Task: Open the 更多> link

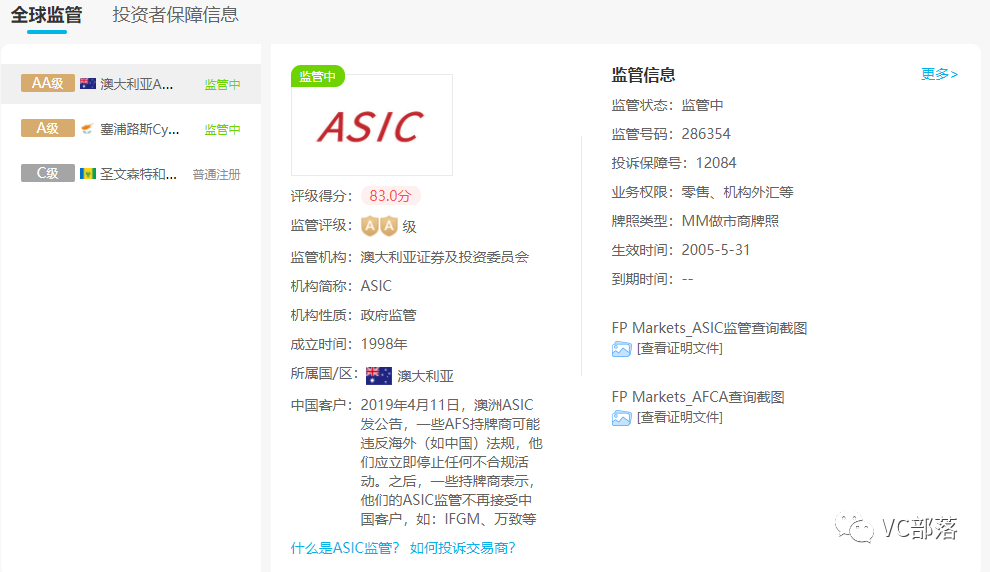Action: click(939, 74)
